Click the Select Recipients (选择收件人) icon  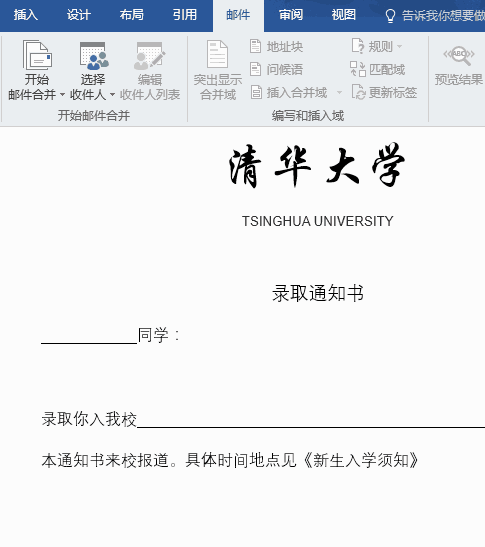tap(94, 56)
